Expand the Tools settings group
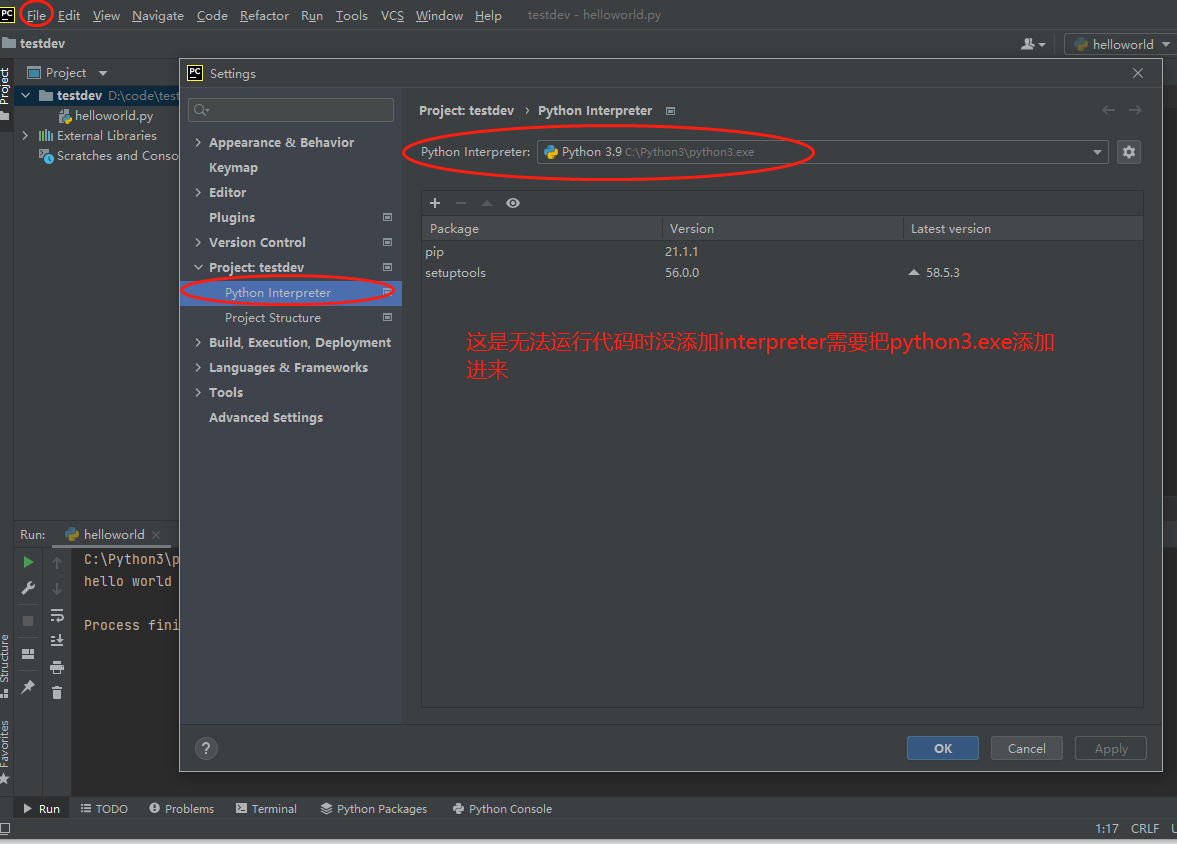Viewport: 1177px width, 844px height. click(x=198, y=393)
